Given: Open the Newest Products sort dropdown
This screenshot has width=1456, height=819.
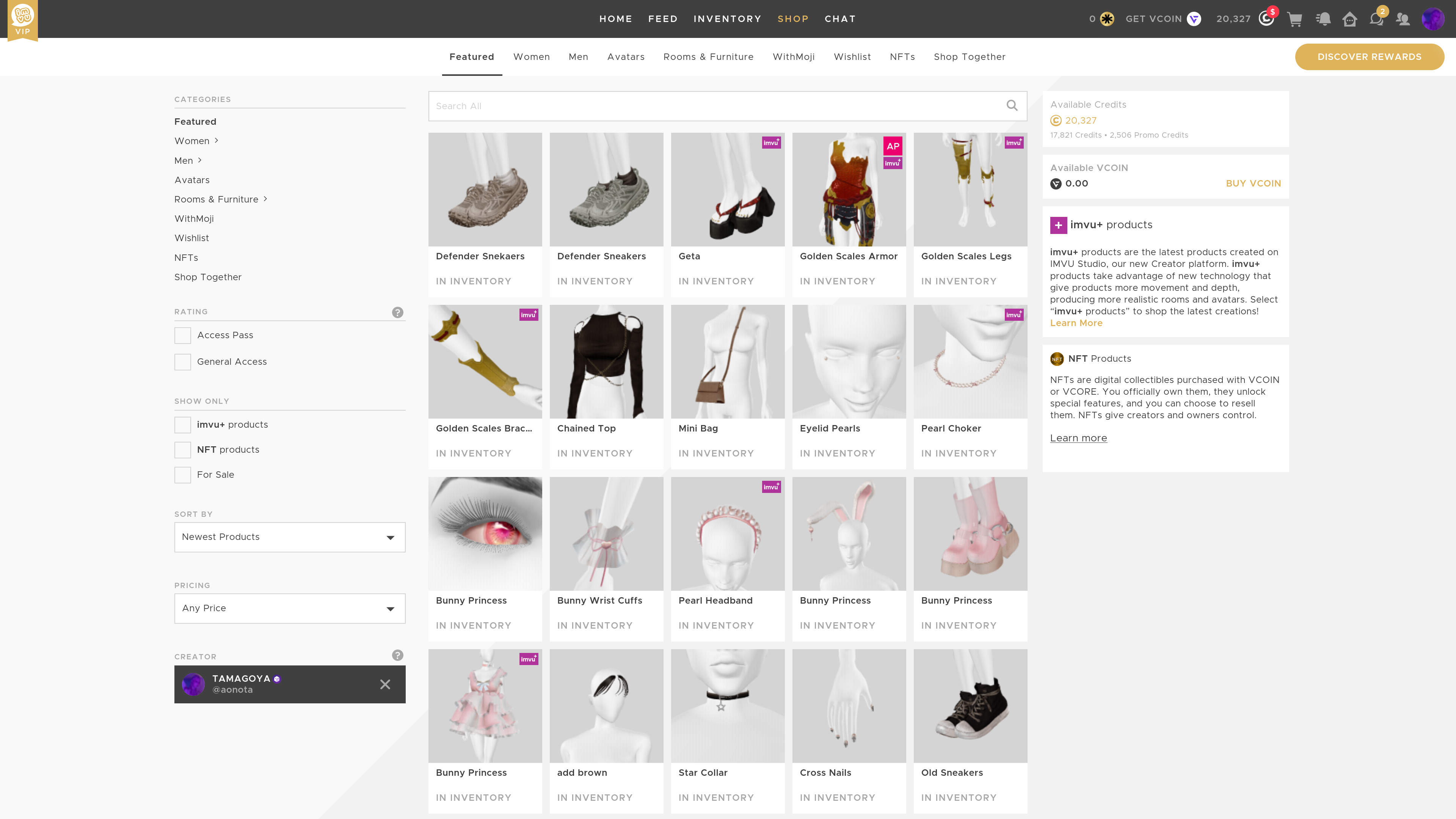Looking at the screenshot, I should pyautogui.click(x=289, y=537).
